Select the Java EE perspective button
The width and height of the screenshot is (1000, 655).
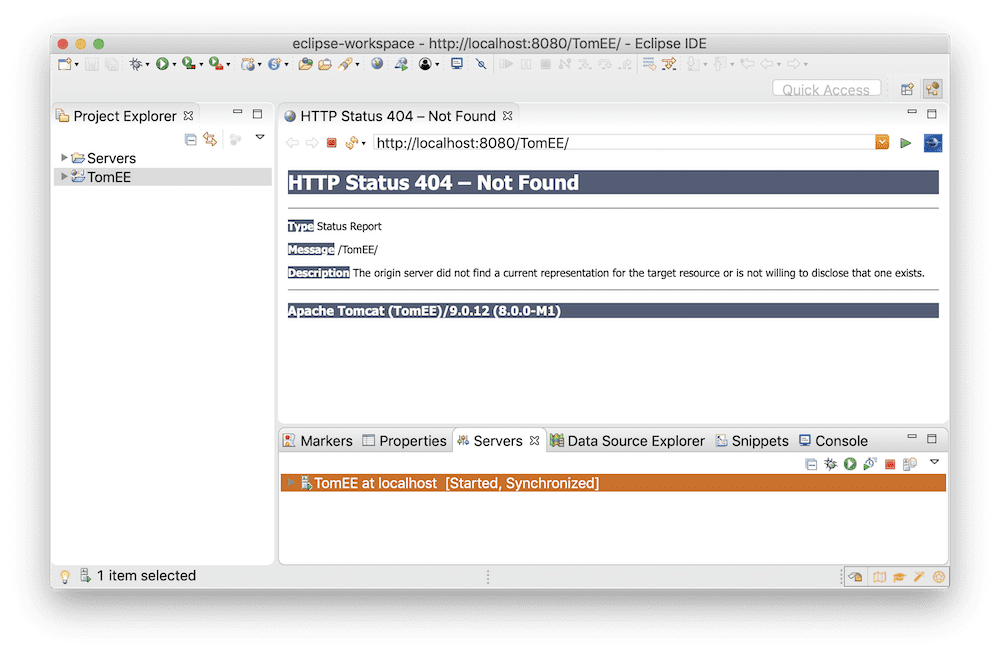(x=932, y=89)
